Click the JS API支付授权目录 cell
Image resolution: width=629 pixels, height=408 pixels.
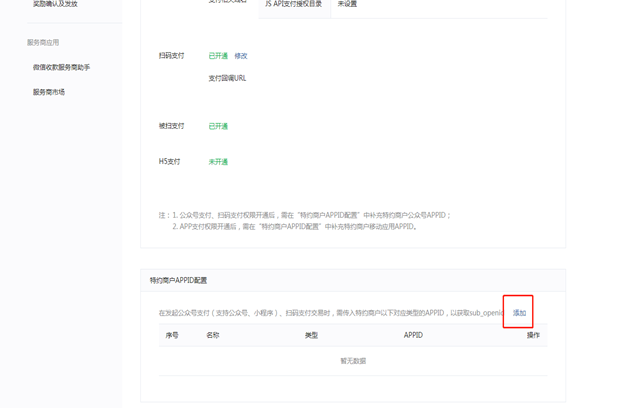click(294, 6)
